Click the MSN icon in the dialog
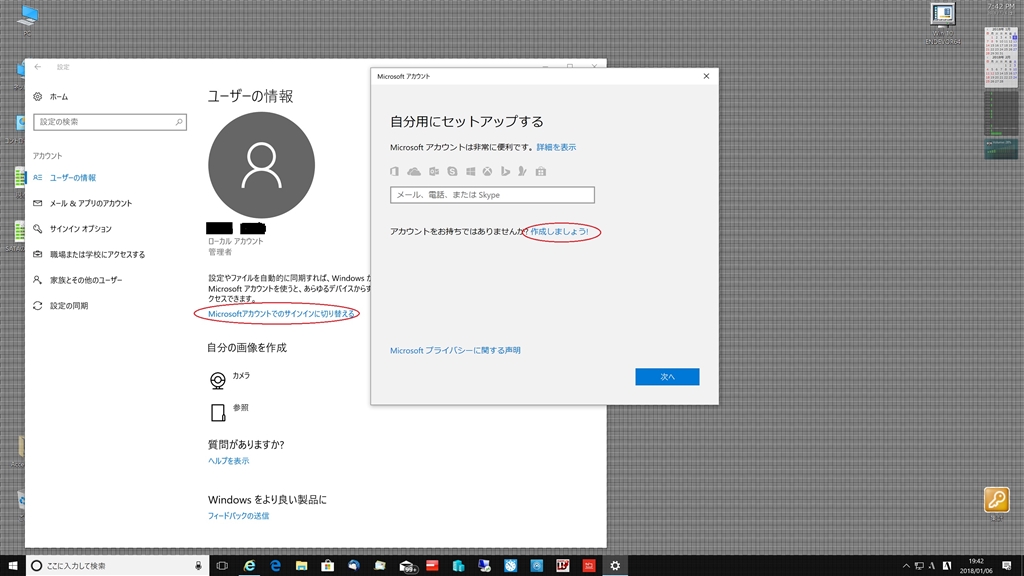The image size is (1024, 576). click(x=522, y=171)
